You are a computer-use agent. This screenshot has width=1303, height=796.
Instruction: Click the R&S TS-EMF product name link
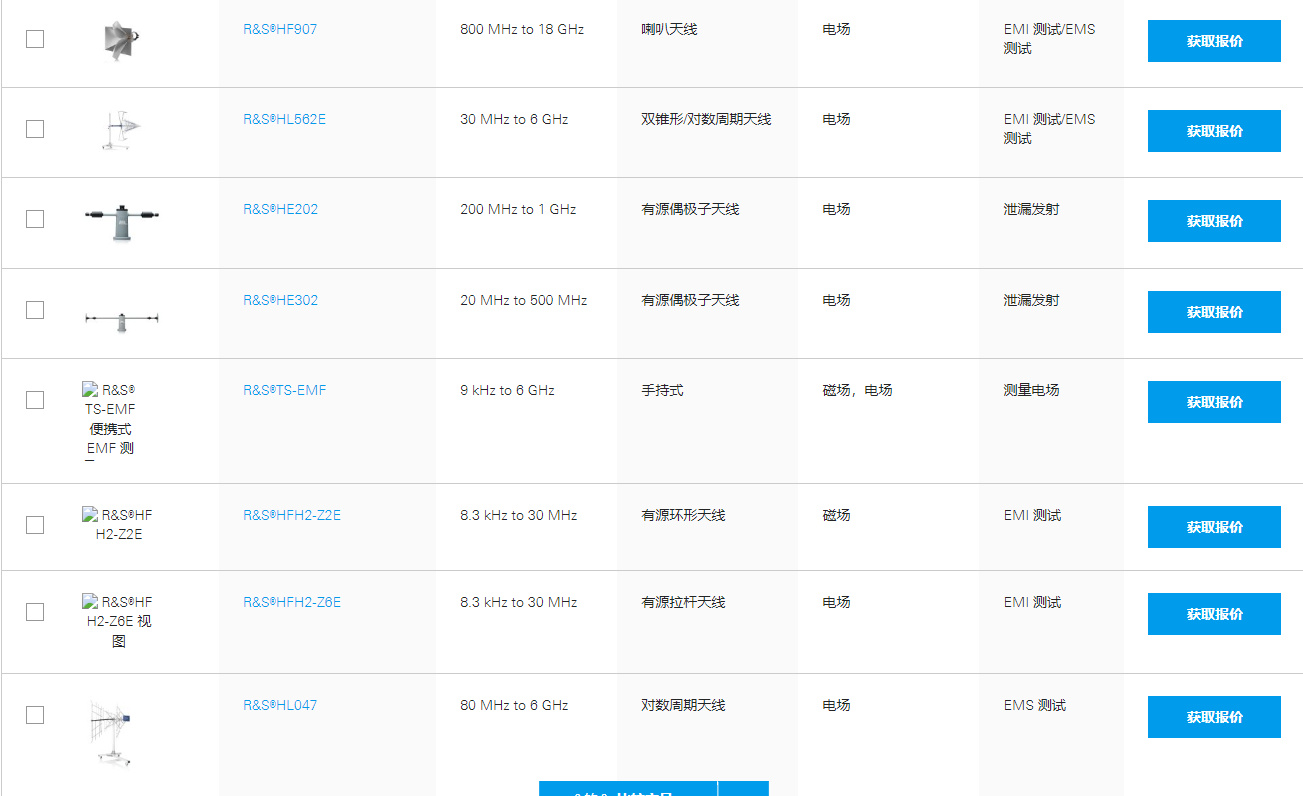284,390
